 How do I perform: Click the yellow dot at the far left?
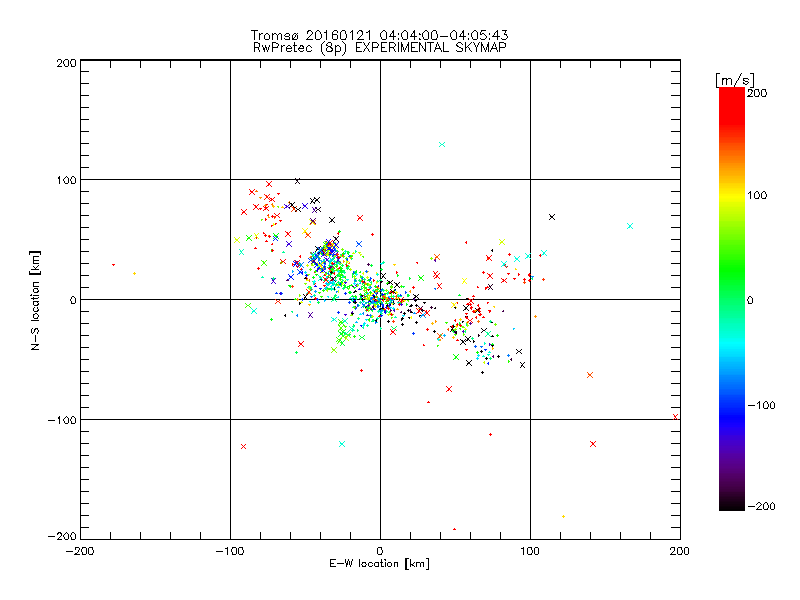(134, 274)
